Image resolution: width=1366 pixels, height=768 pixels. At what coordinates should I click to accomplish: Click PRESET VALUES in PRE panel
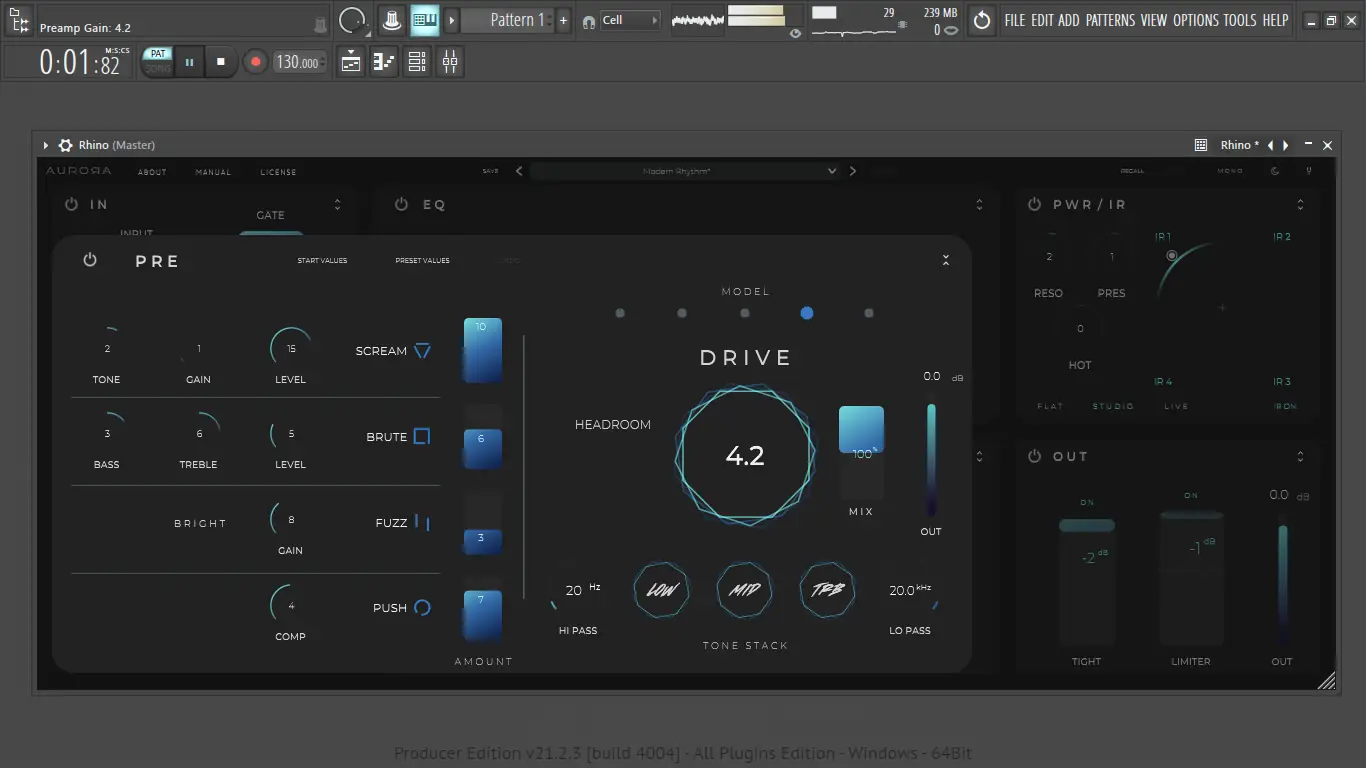pyautogui.click(x=422, y=261)
